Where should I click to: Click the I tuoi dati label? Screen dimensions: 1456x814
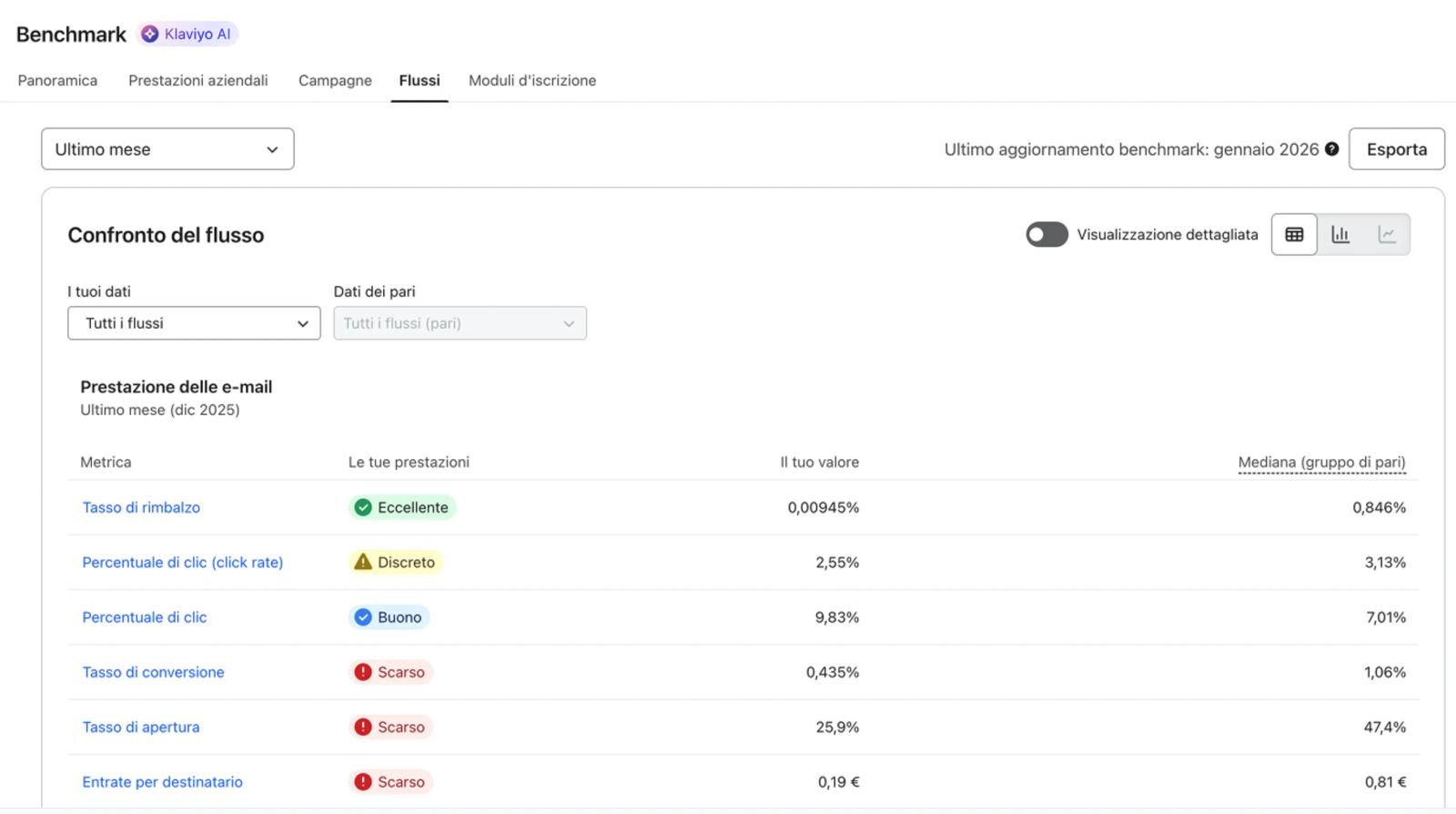click(x=99, y=291)
